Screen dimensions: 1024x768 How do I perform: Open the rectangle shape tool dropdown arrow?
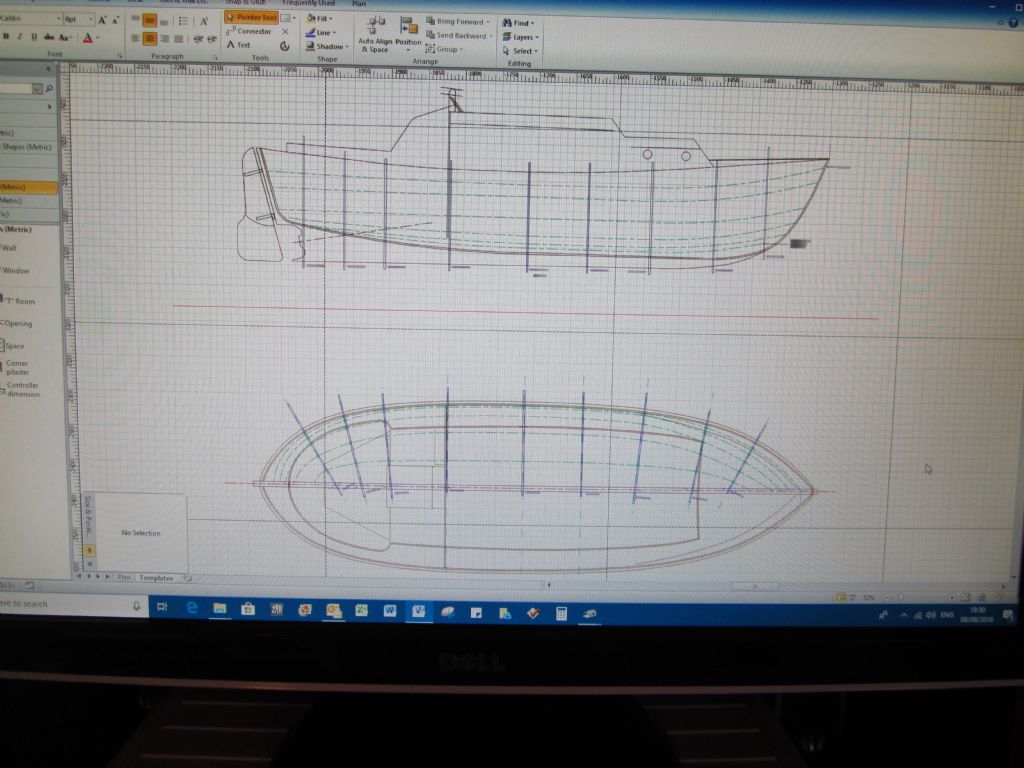click(x=294, y=18)
